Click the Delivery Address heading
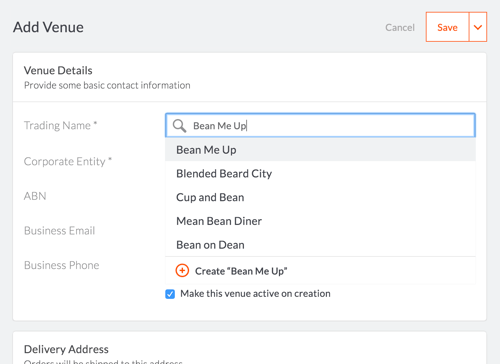 tap(66, 349)
